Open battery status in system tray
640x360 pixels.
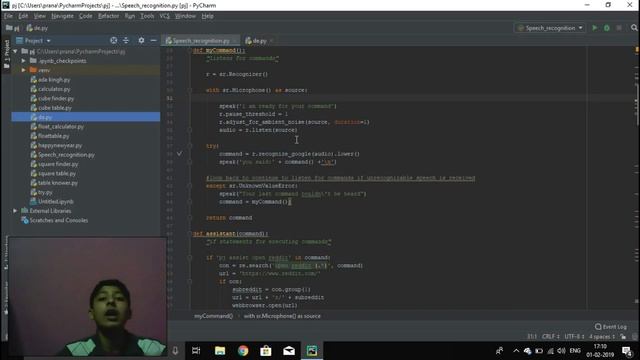[x=539, y=351]
